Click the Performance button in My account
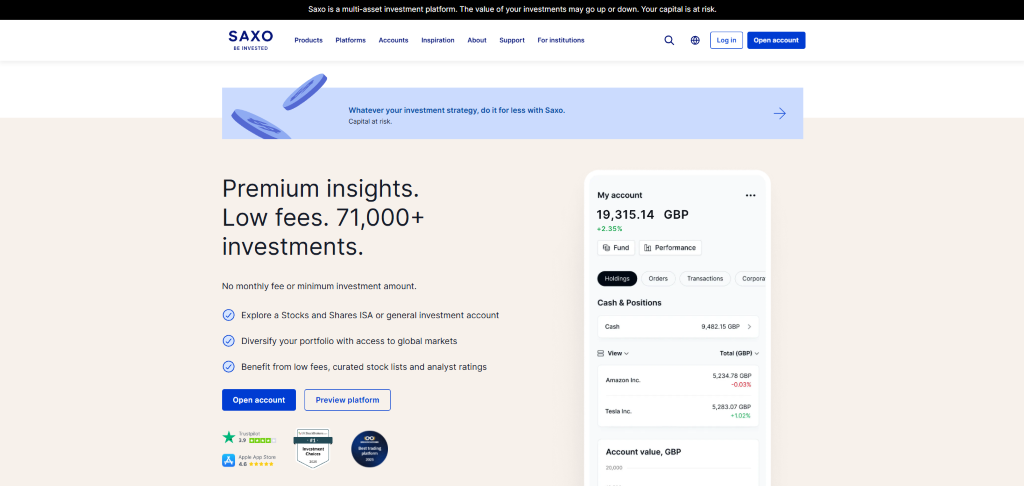The image size is (1024, 486). point(670,248)
